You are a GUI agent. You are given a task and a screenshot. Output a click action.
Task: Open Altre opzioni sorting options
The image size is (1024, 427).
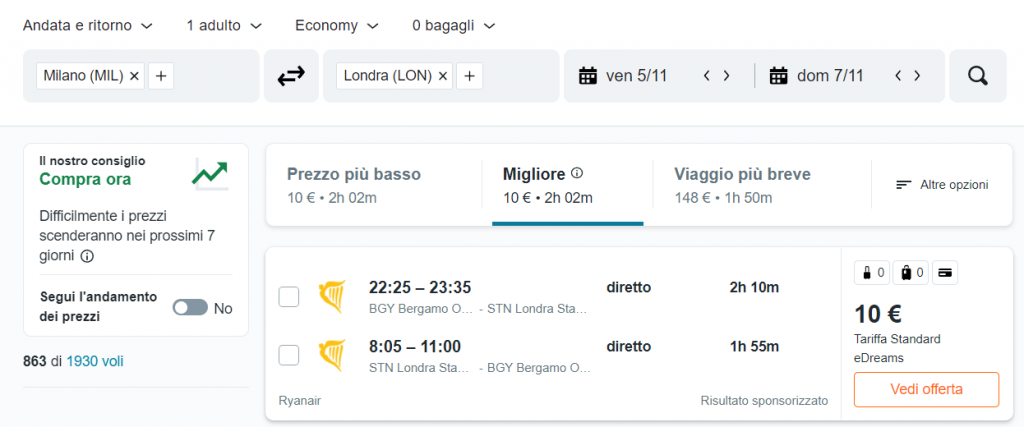(x=942, y=185)
